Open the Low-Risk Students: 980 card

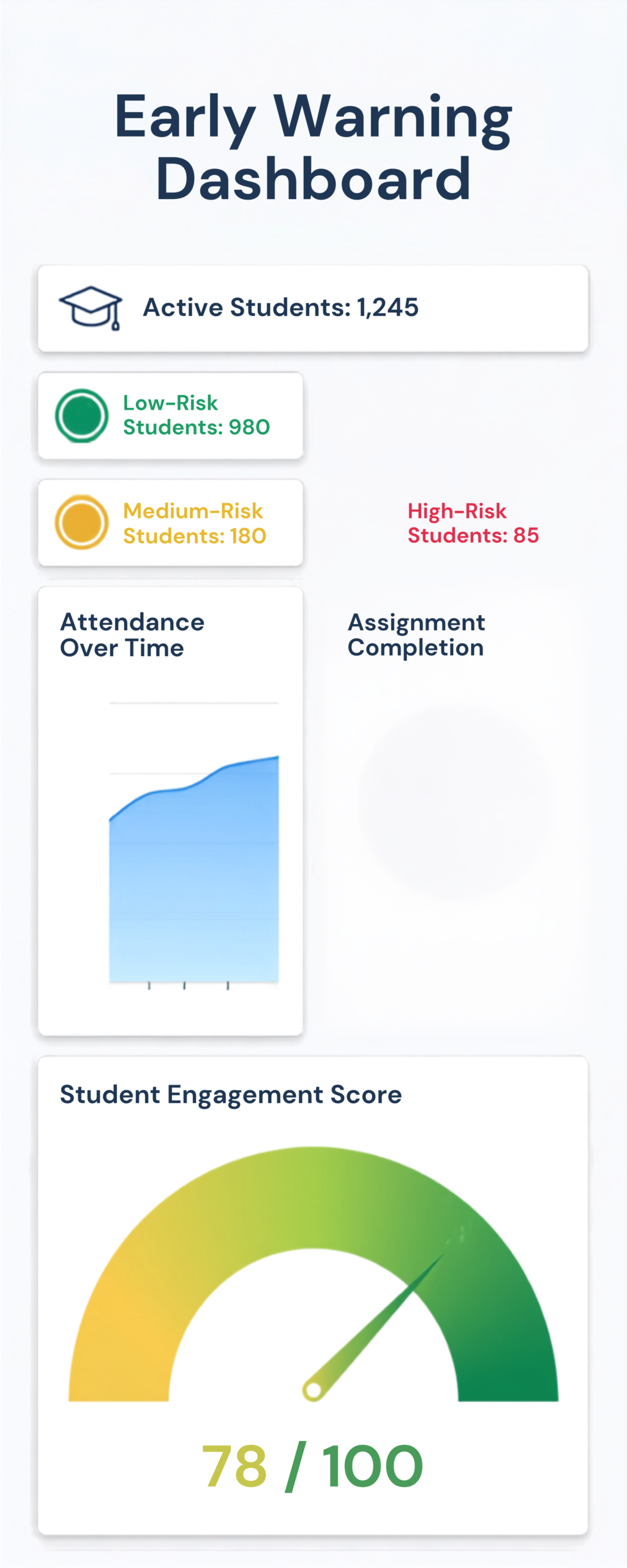click(x=170, y=415)
